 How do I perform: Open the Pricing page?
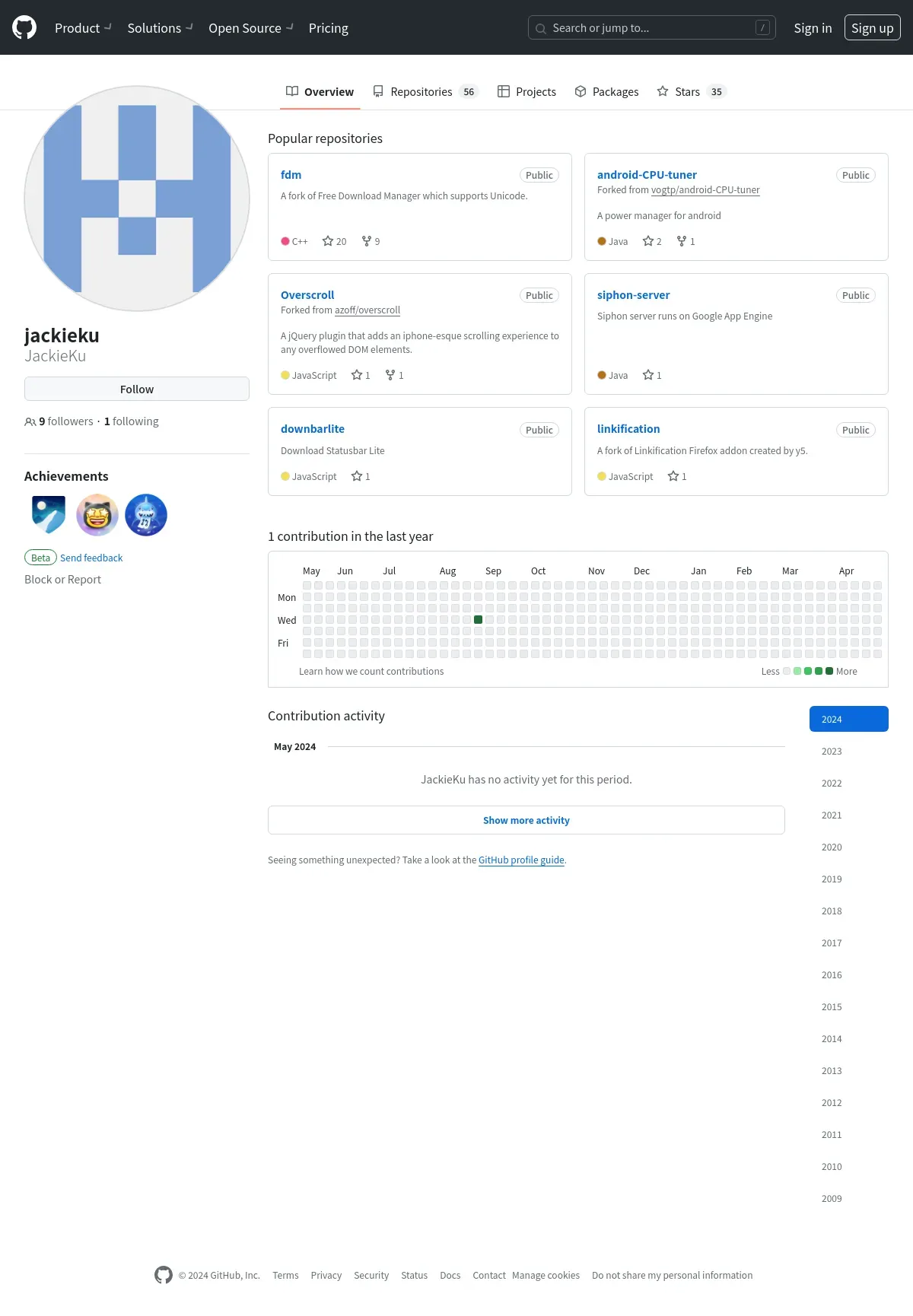pyautogui.click(x=328, y=27)
